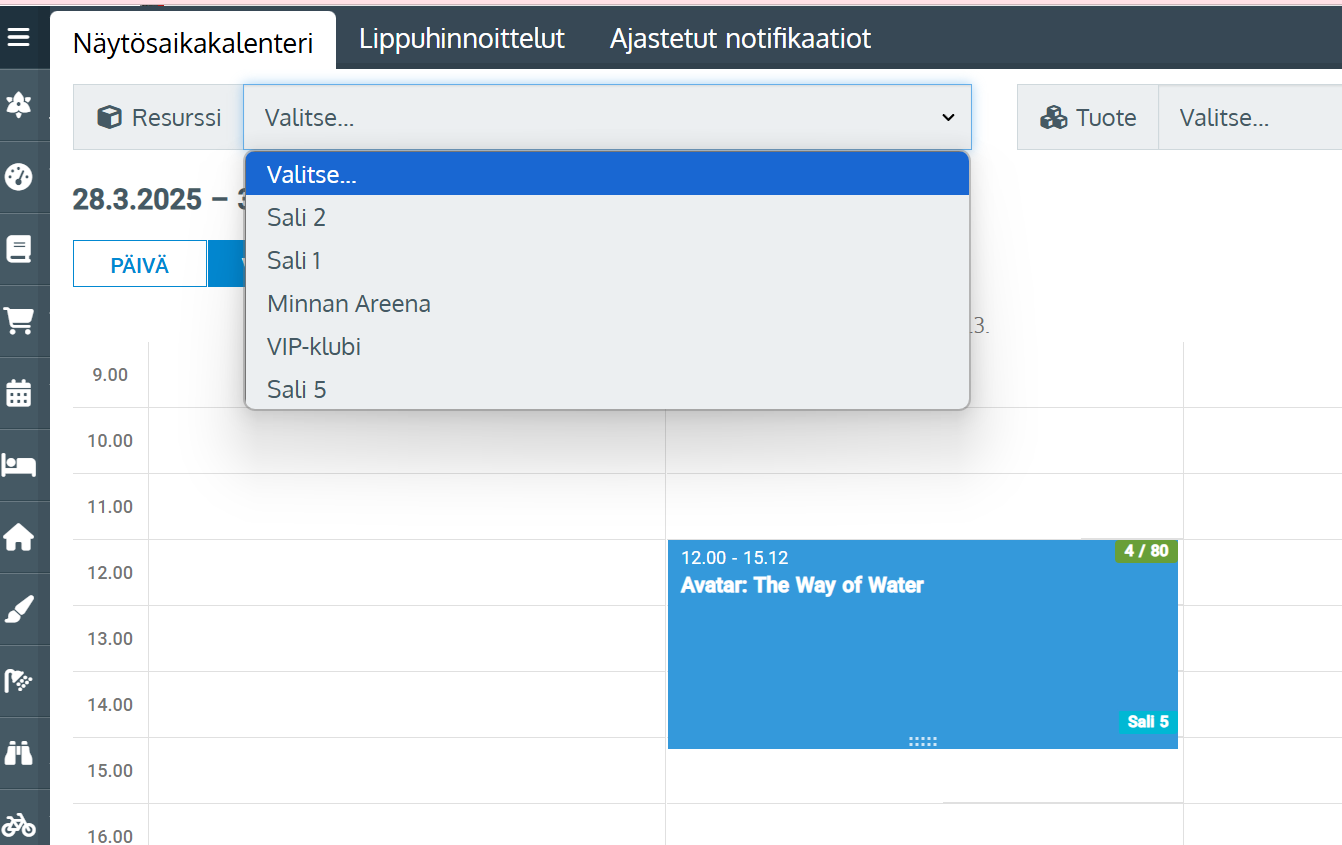
Task: Open the binoculars icon in the sidebar
Action: [18, 753]
